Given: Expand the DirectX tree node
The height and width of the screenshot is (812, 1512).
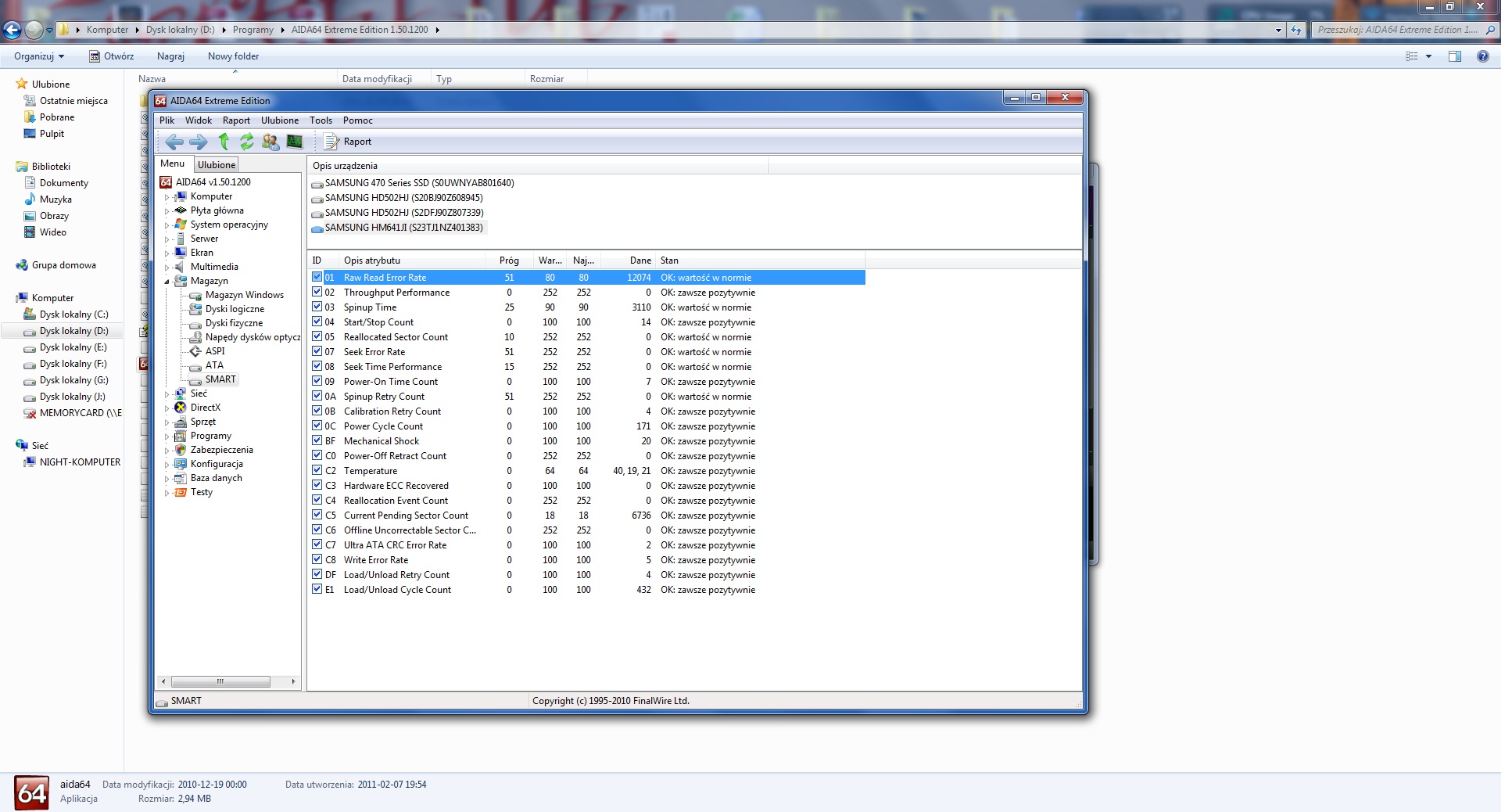Looking at the screenshot, I should 167,408.
